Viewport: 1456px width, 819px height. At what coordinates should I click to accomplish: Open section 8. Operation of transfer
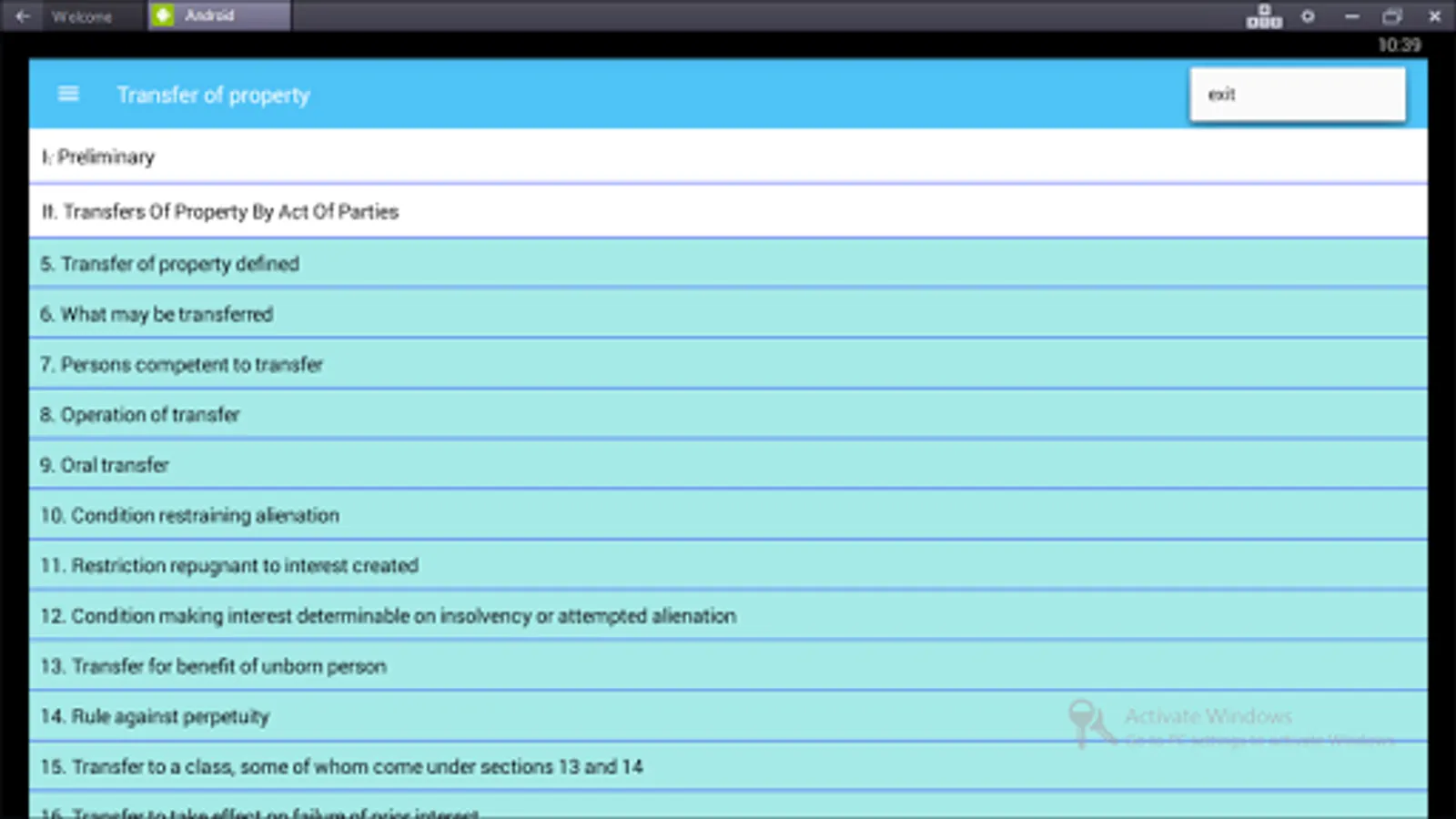pos(728,415)
